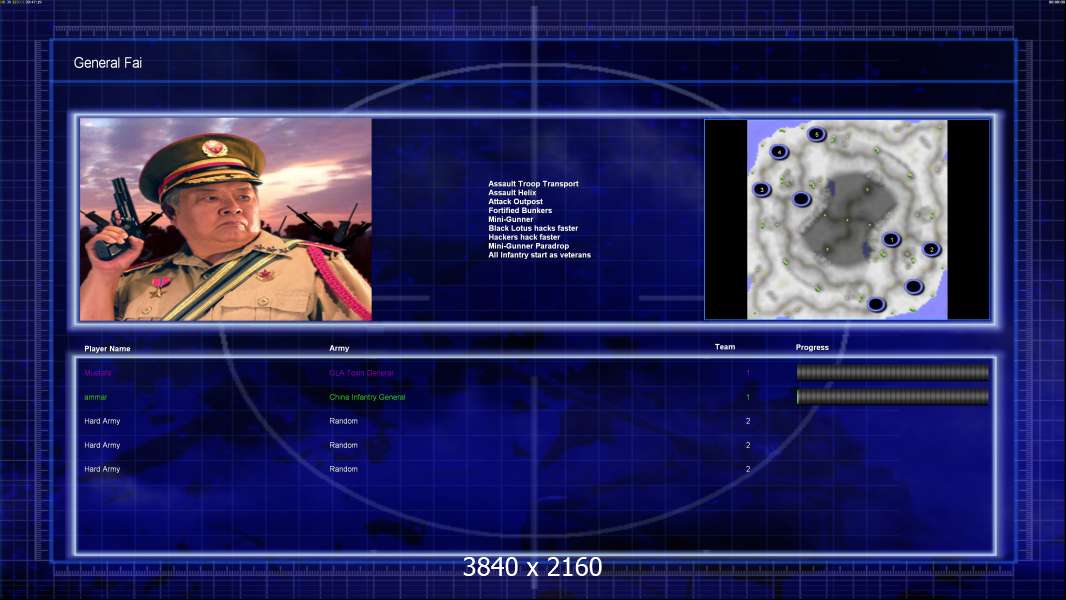The width and height of the screenshot is (1066, 600).
Task: Select the Progress column header
Action: click(x=812, y=347)
